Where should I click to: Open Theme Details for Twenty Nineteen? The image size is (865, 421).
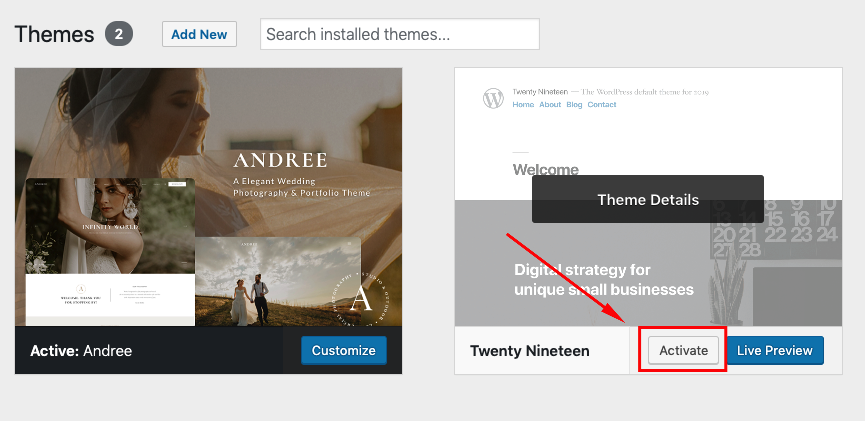pos(648,199)
